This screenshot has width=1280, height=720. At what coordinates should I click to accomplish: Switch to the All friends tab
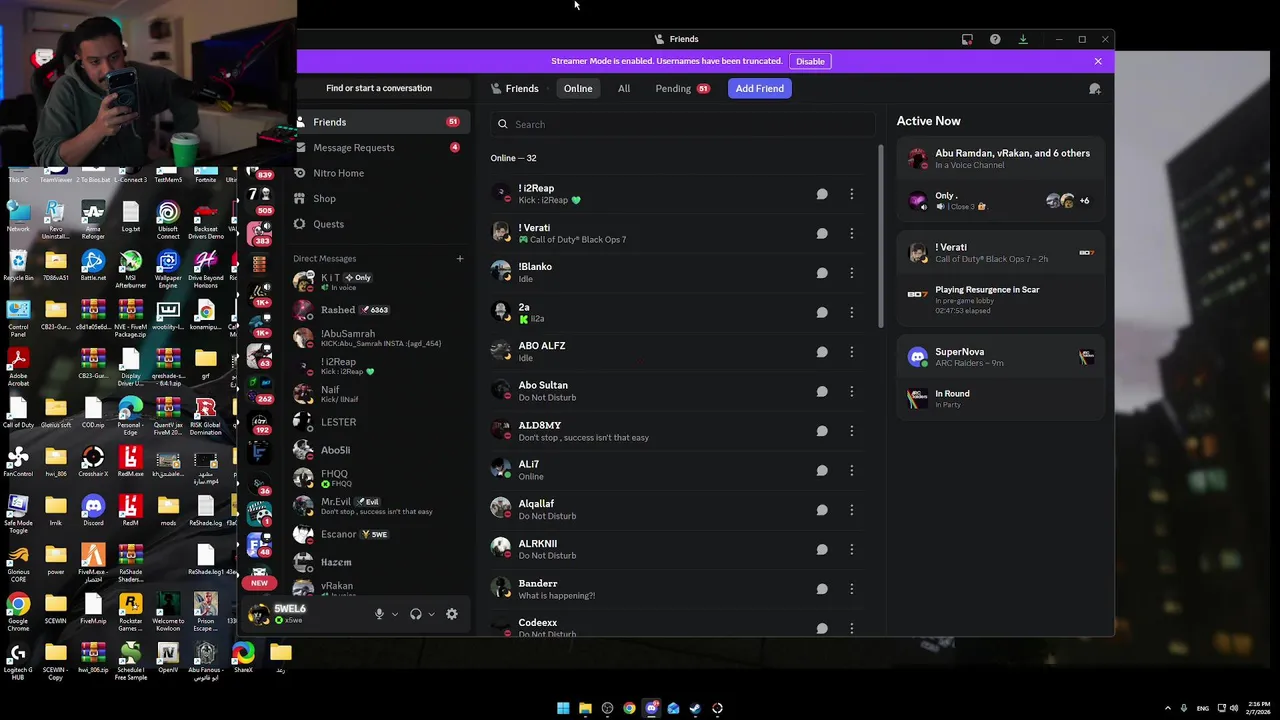pos(624,88)
